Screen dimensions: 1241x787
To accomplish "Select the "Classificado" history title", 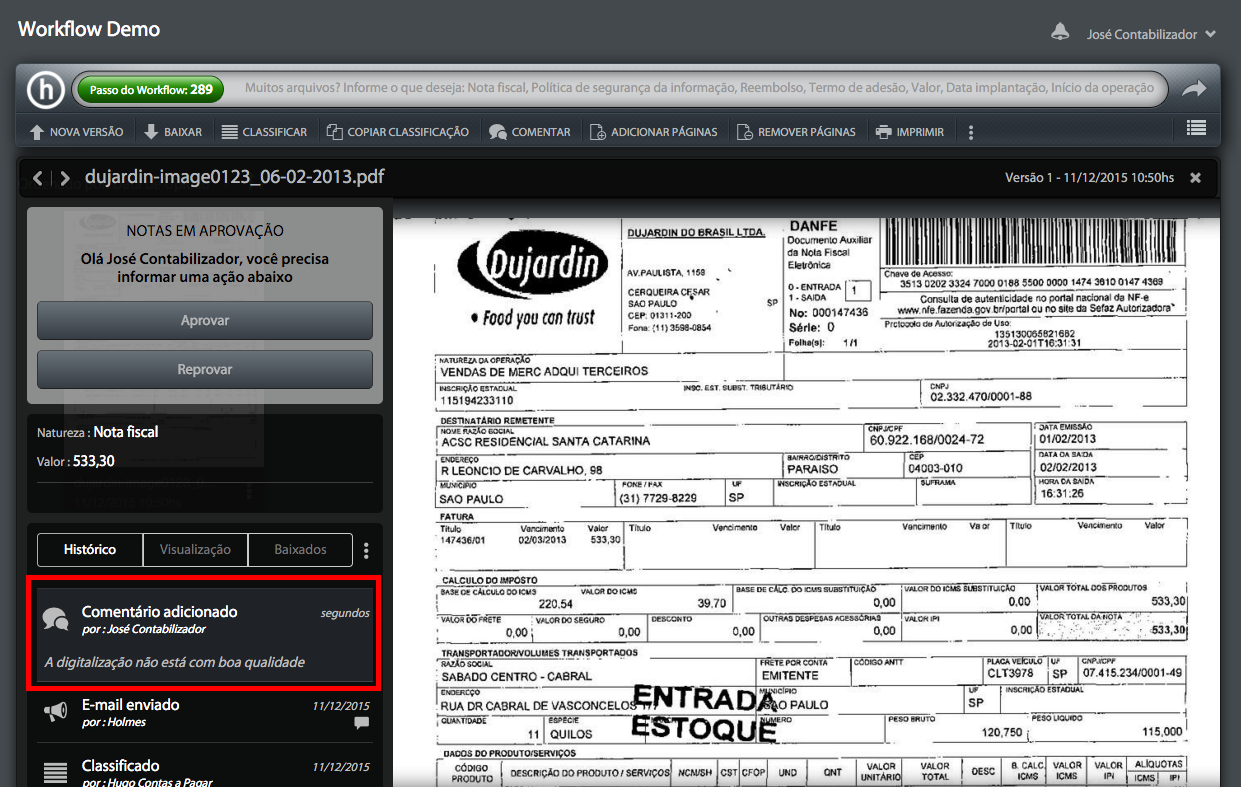I will pos(121,765).
